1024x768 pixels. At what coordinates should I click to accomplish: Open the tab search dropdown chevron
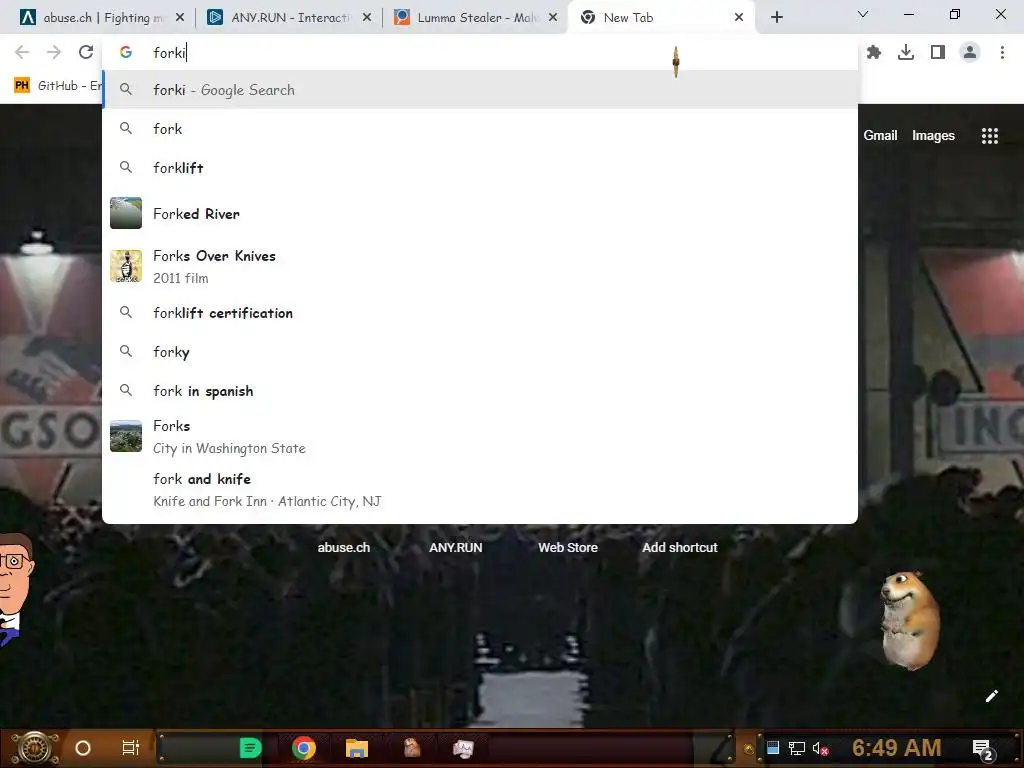tap(863, 14)
